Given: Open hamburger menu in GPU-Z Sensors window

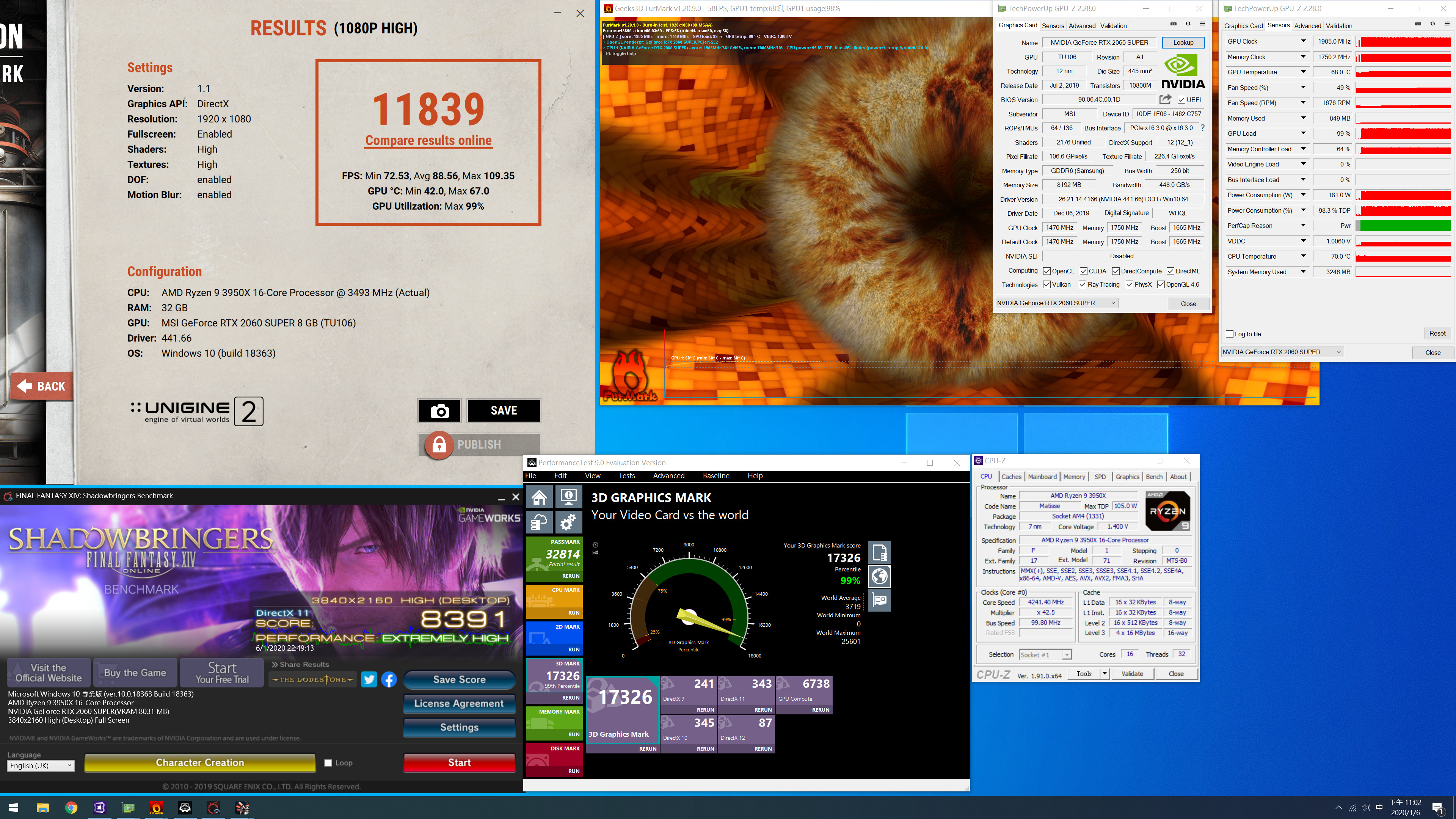Looking at the screenshot, I should coord(1447,24).
